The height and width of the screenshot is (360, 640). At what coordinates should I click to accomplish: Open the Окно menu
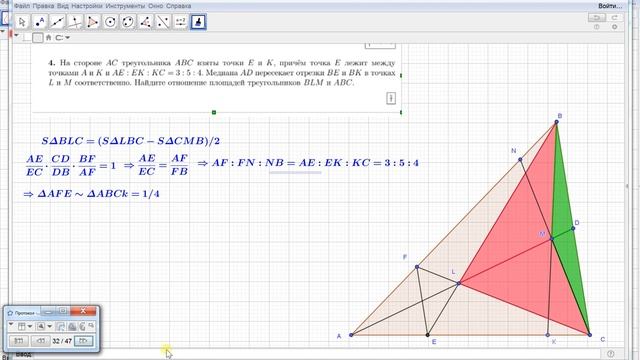tap(156, 6)
